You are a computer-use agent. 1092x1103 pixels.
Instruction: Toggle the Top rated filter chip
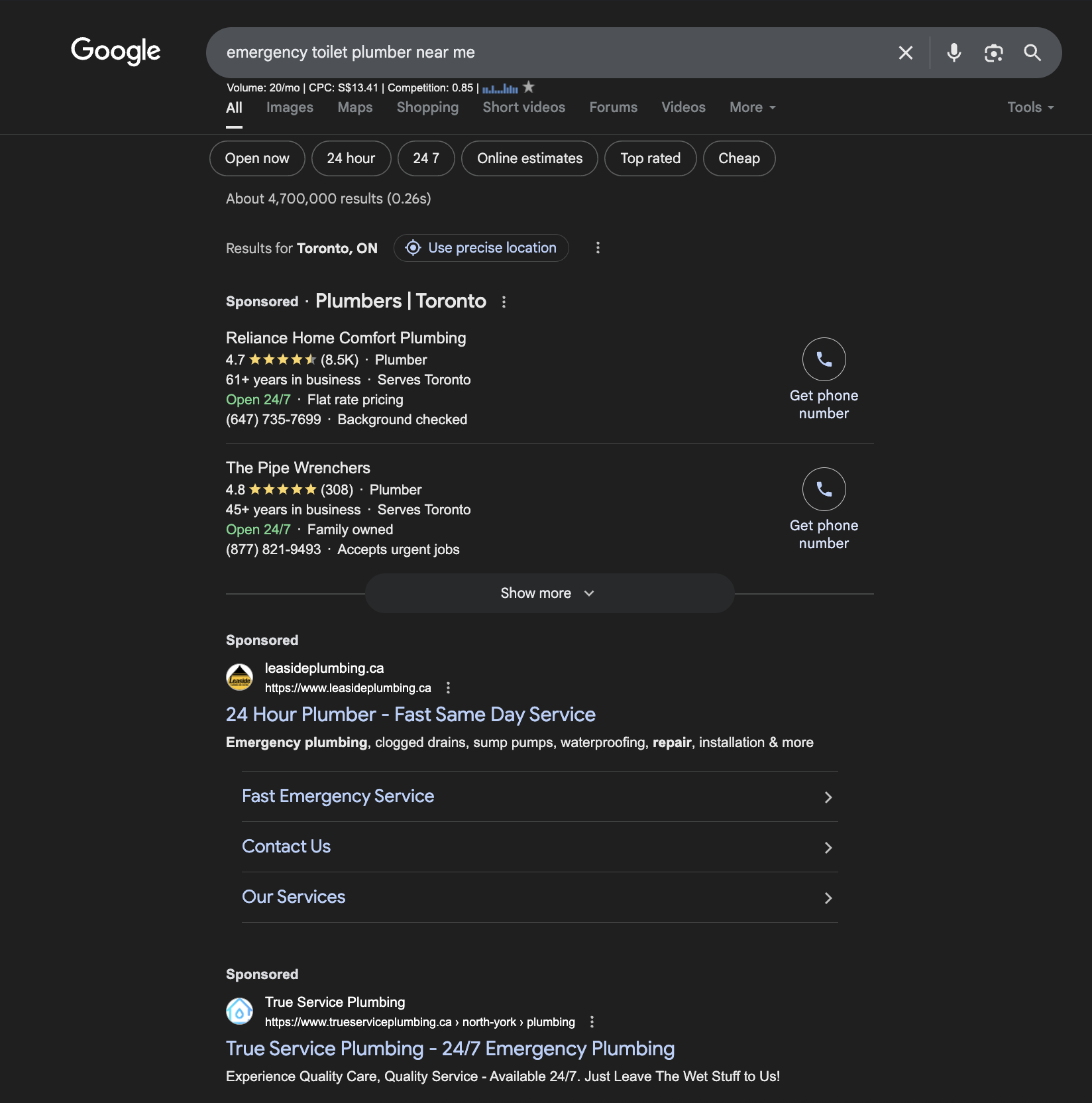pos(650,158)
